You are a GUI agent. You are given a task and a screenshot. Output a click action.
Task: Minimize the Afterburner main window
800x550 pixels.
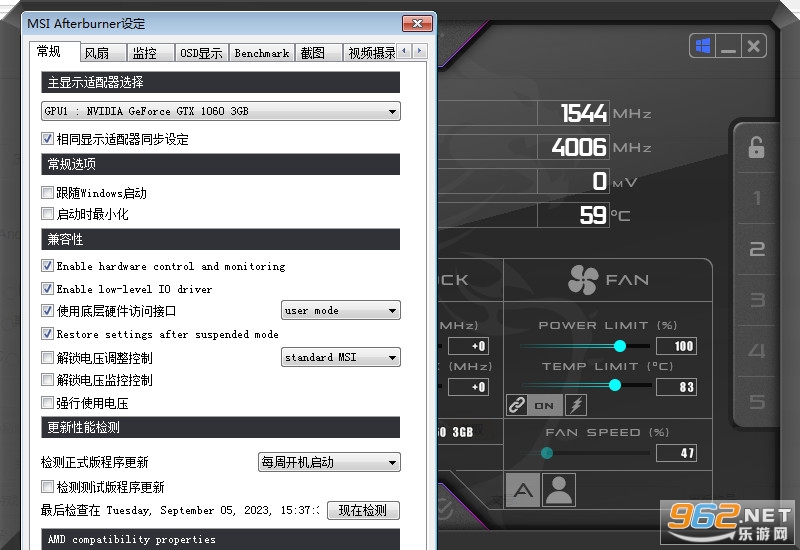[728, 46]
